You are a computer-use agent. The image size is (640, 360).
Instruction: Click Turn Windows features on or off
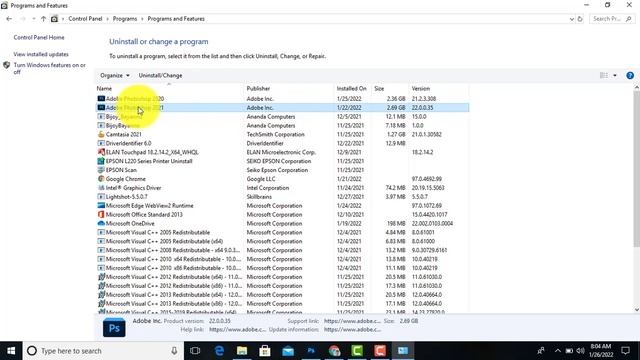pyautogui.click(x=49, y=68)
